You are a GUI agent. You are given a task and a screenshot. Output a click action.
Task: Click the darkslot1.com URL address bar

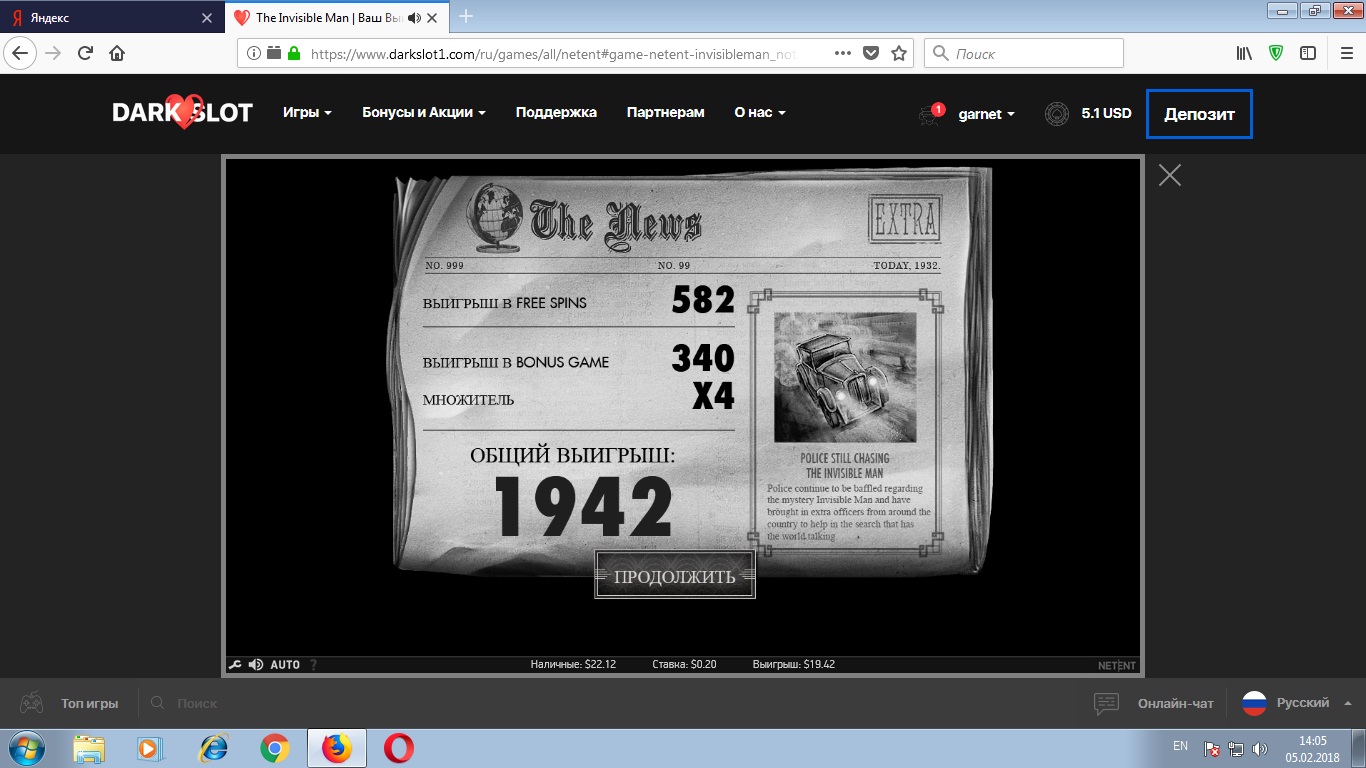click(553, 54)
